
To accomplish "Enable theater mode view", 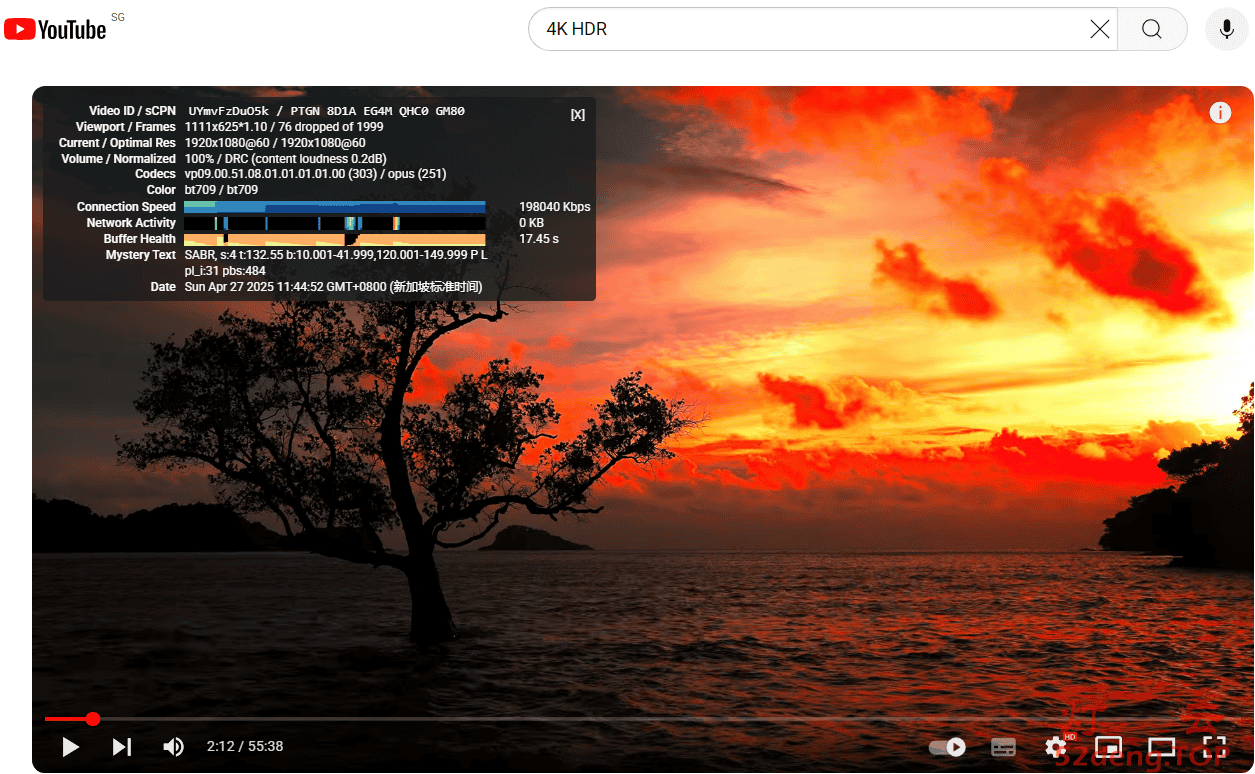I will (1161, 747).
